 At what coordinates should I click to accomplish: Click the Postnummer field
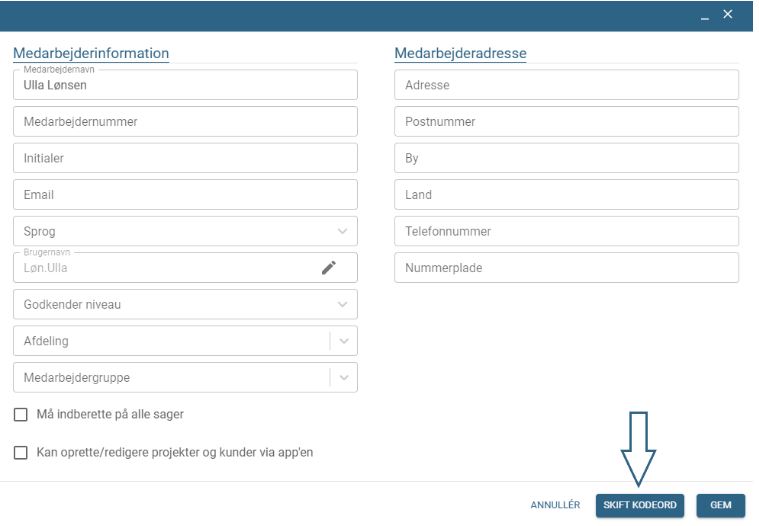coord(566,122)
